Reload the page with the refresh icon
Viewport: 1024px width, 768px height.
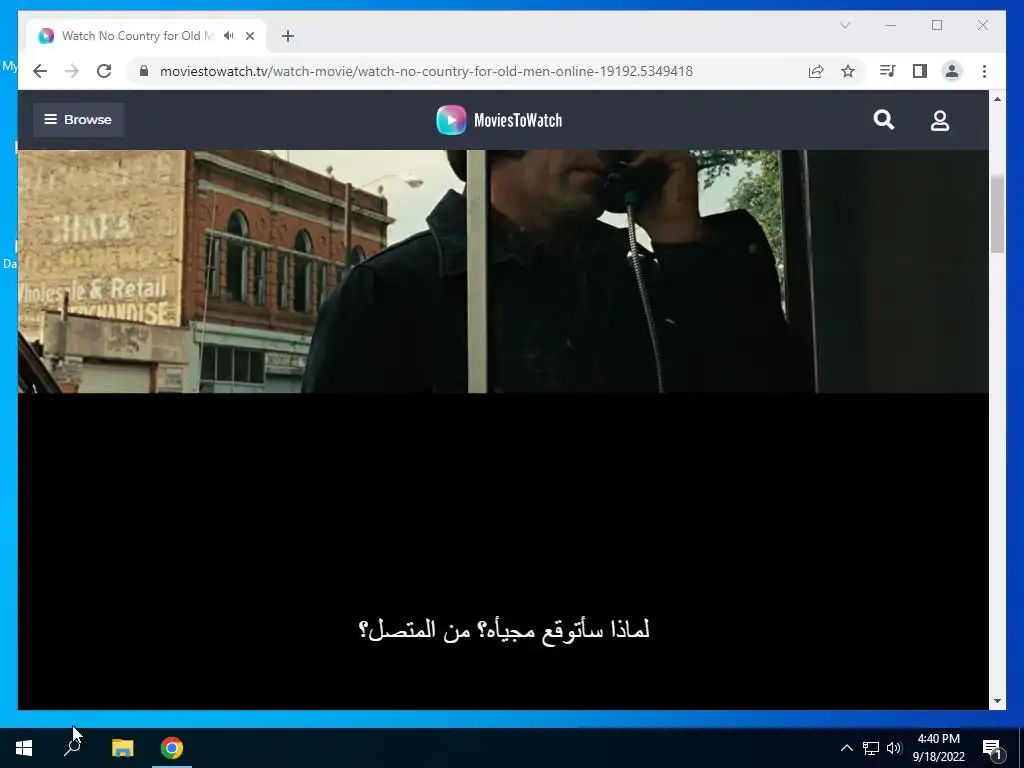coord(104,71)
